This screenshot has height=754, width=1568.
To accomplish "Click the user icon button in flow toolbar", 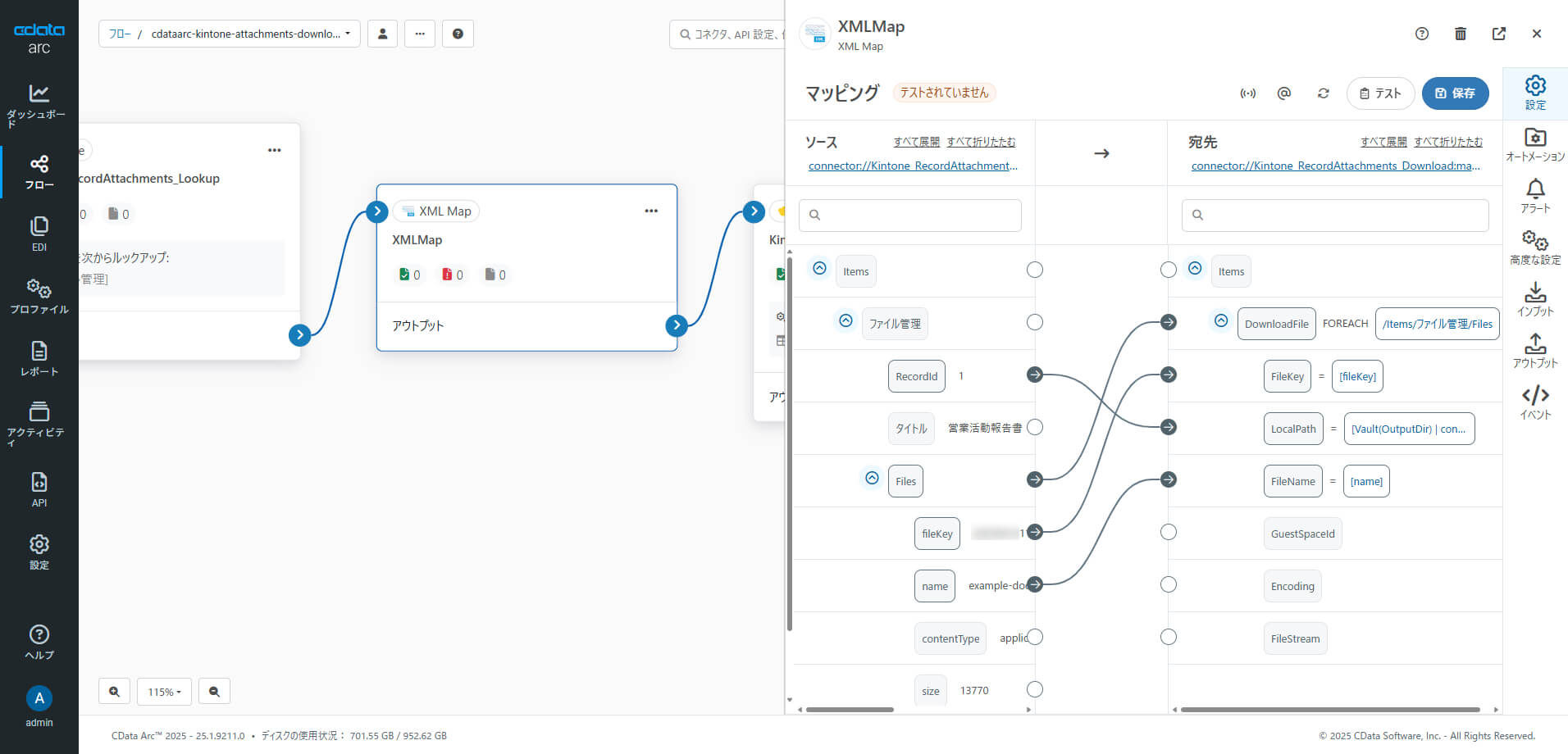I will [x=382, y=34].
